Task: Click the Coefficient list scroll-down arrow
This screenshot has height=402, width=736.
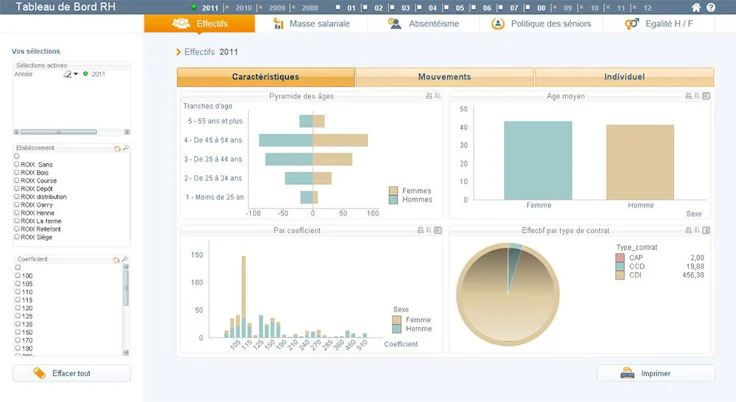Action: 126,352
